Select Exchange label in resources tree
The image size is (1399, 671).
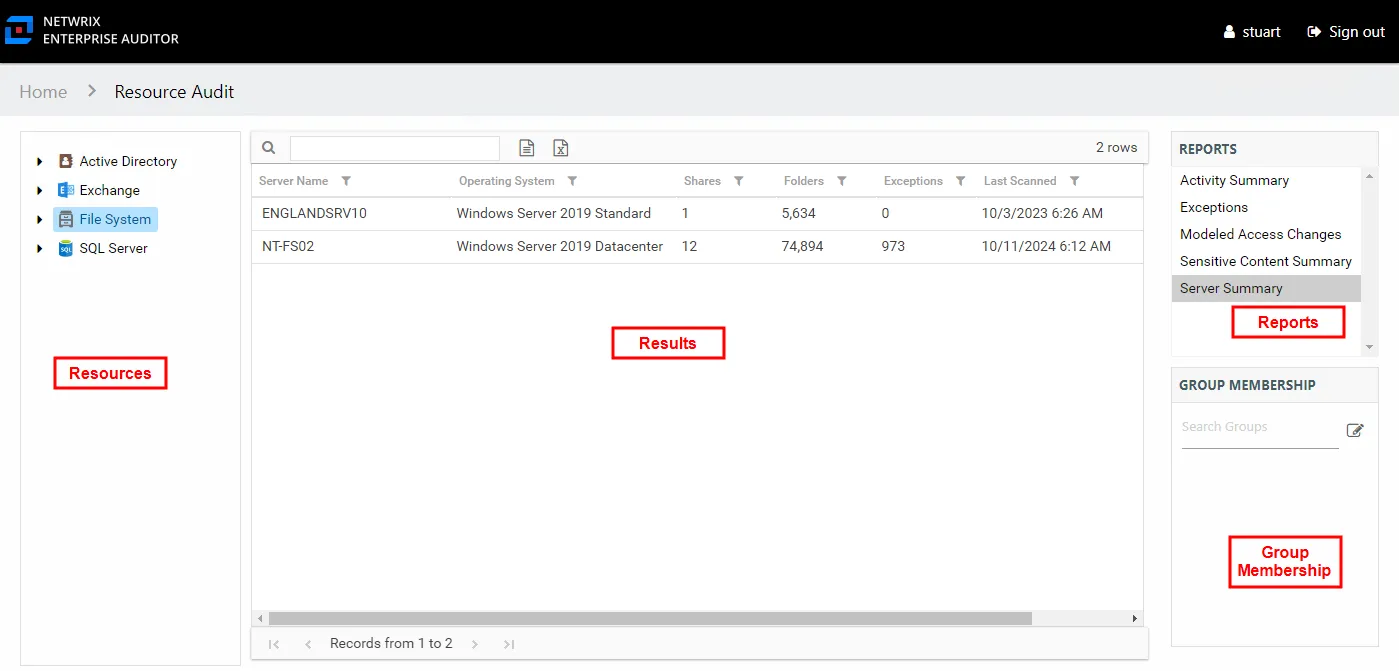pyautogui.click(x=110, y=190)
